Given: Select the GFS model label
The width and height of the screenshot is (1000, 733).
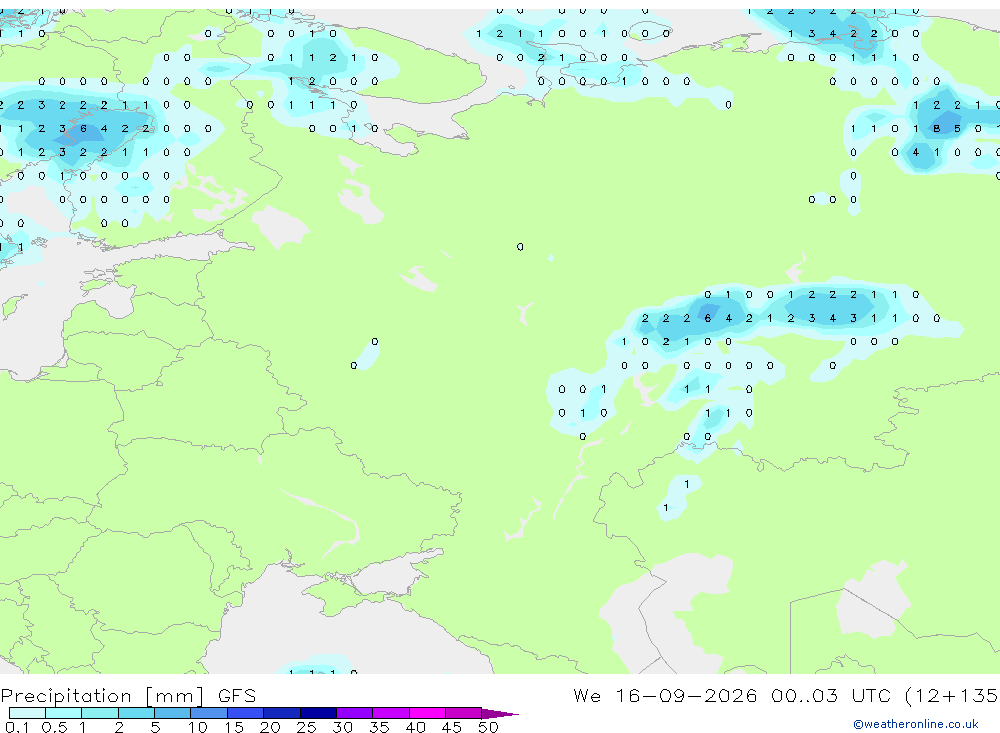Looking at the screenshot, I should click(237, 696).
